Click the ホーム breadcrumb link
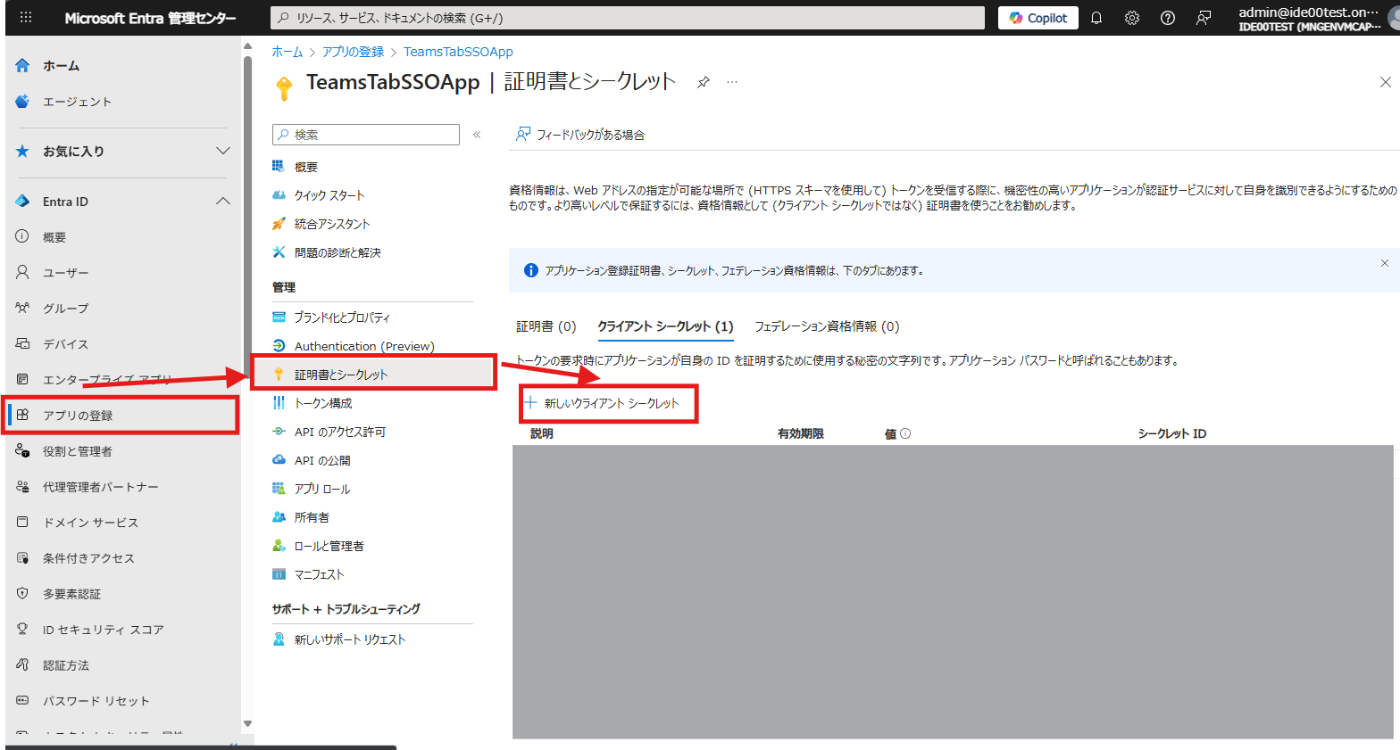 click(x=287, y=51)
